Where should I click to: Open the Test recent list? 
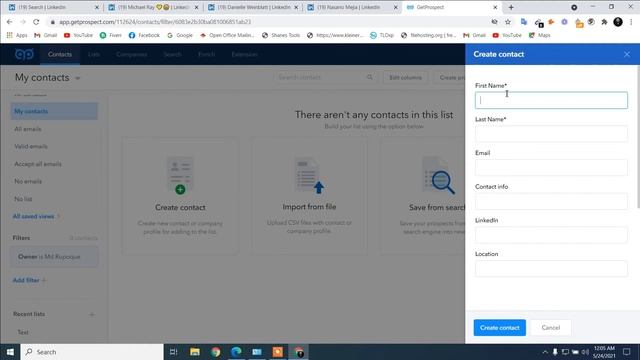pyautogui.click(x=23, y=332)
